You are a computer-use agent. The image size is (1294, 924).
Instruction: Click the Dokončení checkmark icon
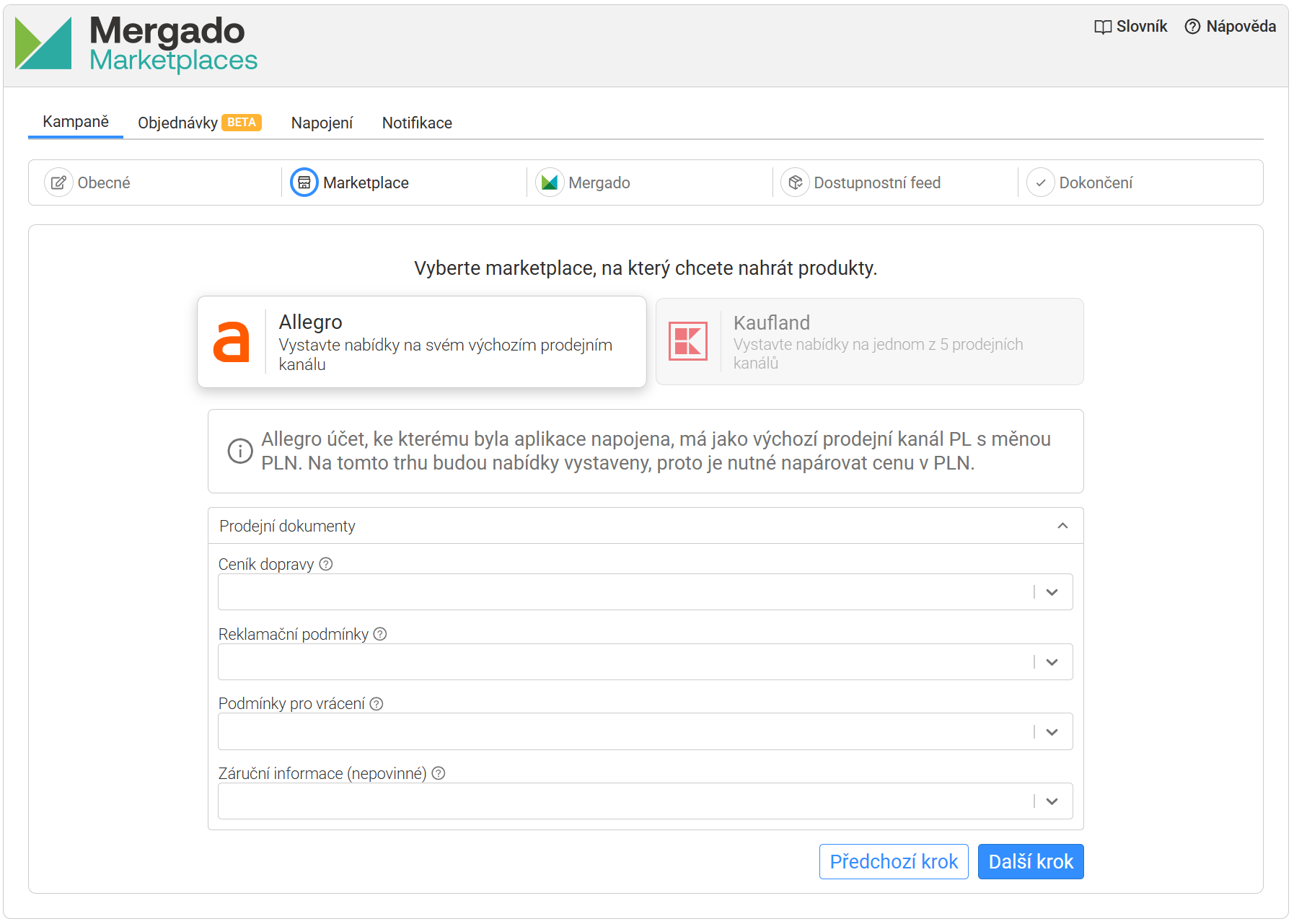pos(1040,182)
